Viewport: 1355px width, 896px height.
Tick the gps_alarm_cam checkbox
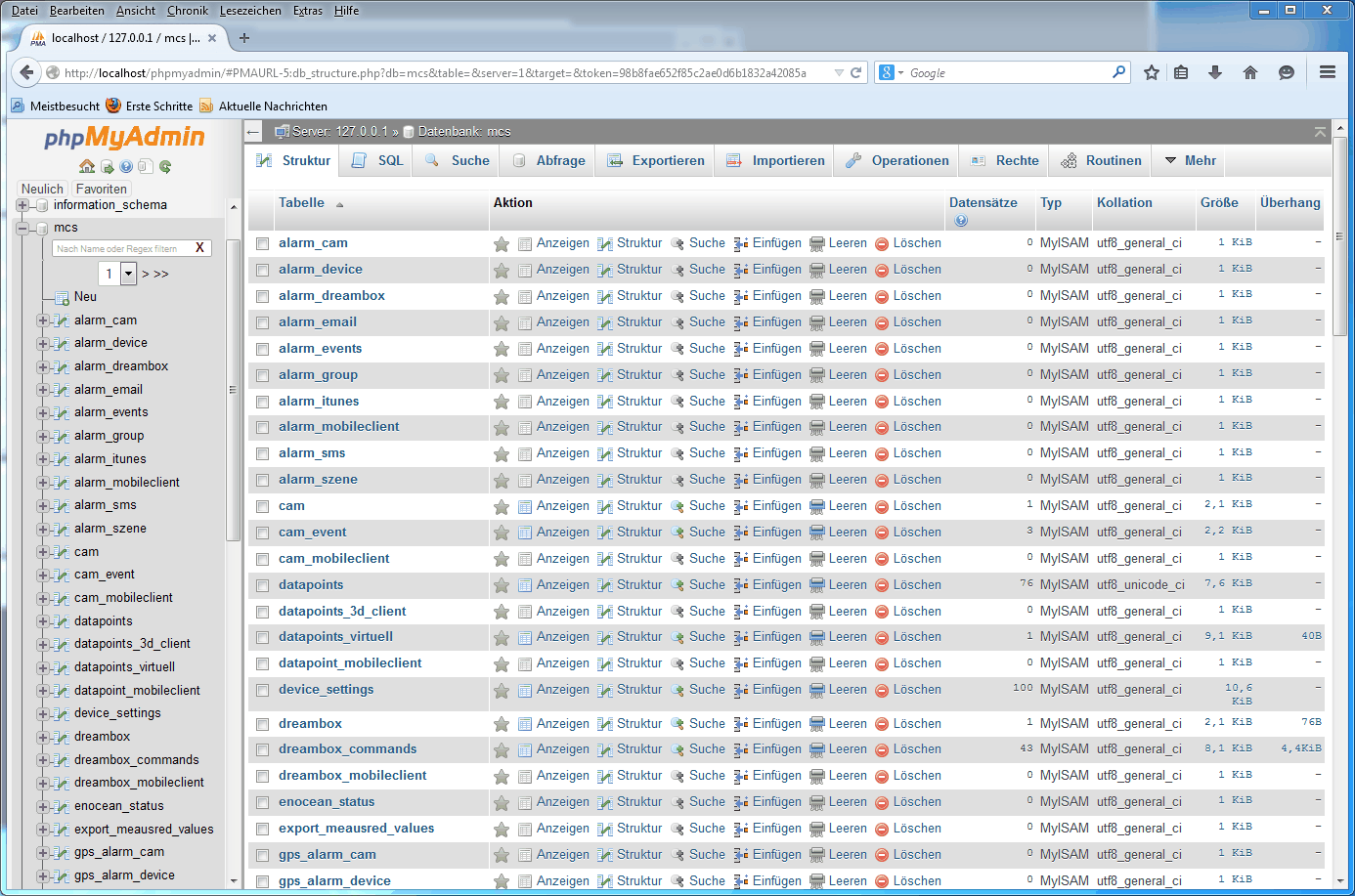click(262, 856)
